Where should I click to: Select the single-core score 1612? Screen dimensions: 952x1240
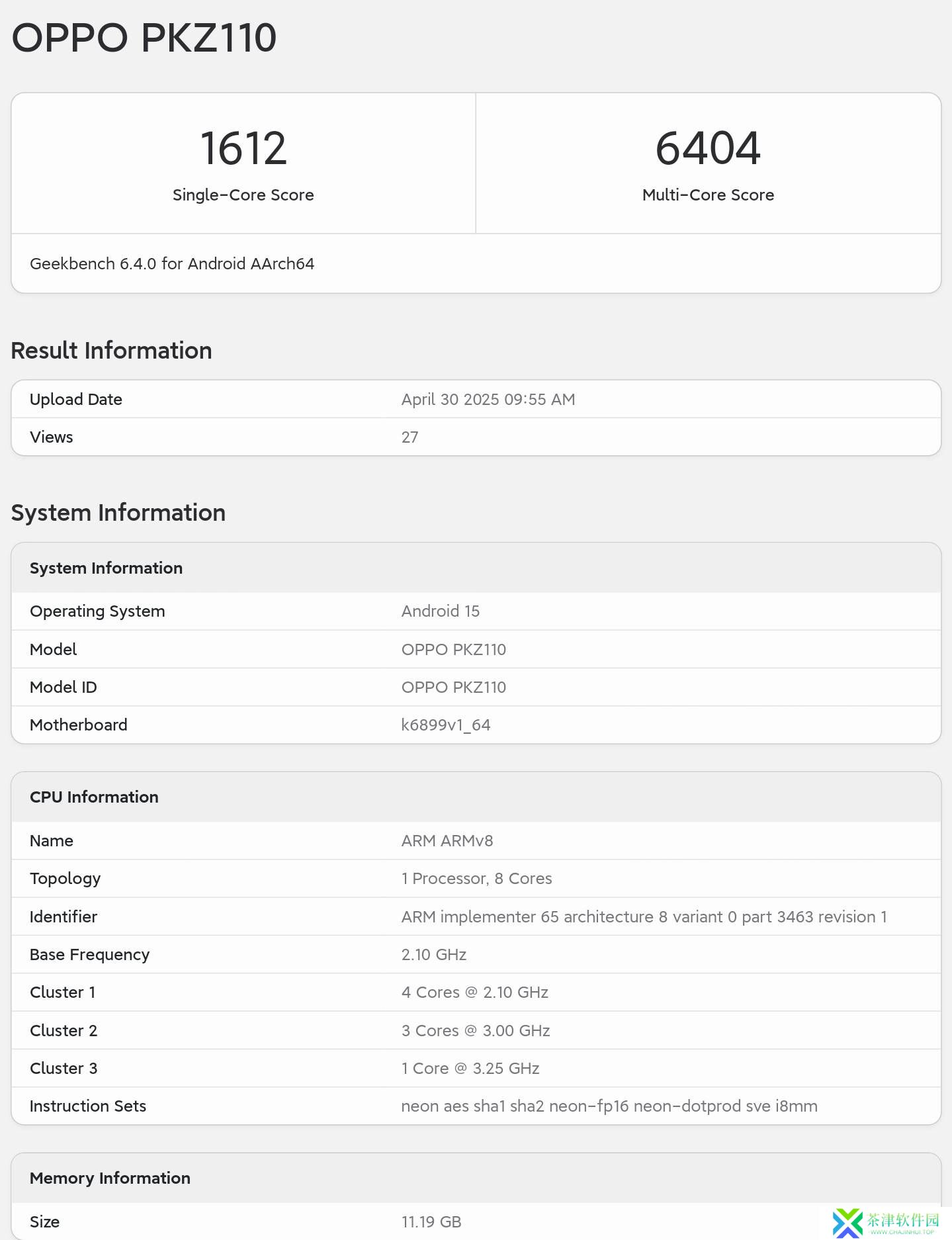(x=243, y=148)
